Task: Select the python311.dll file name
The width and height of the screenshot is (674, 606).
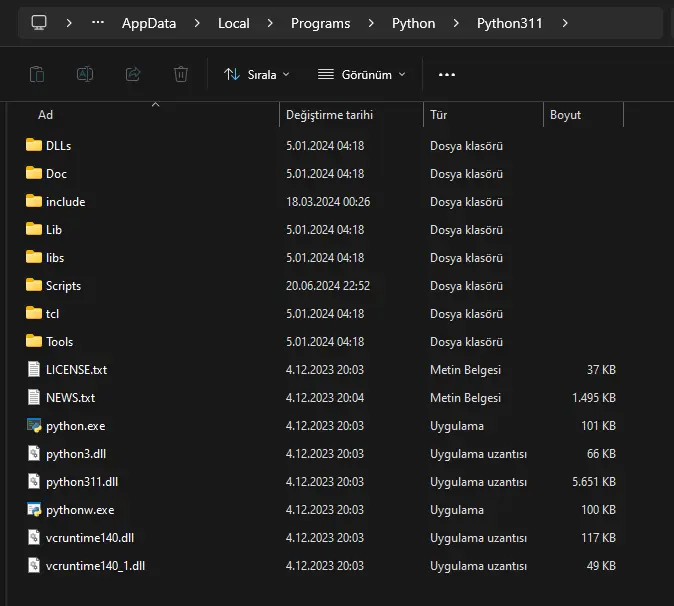Action: coord(82,482)
